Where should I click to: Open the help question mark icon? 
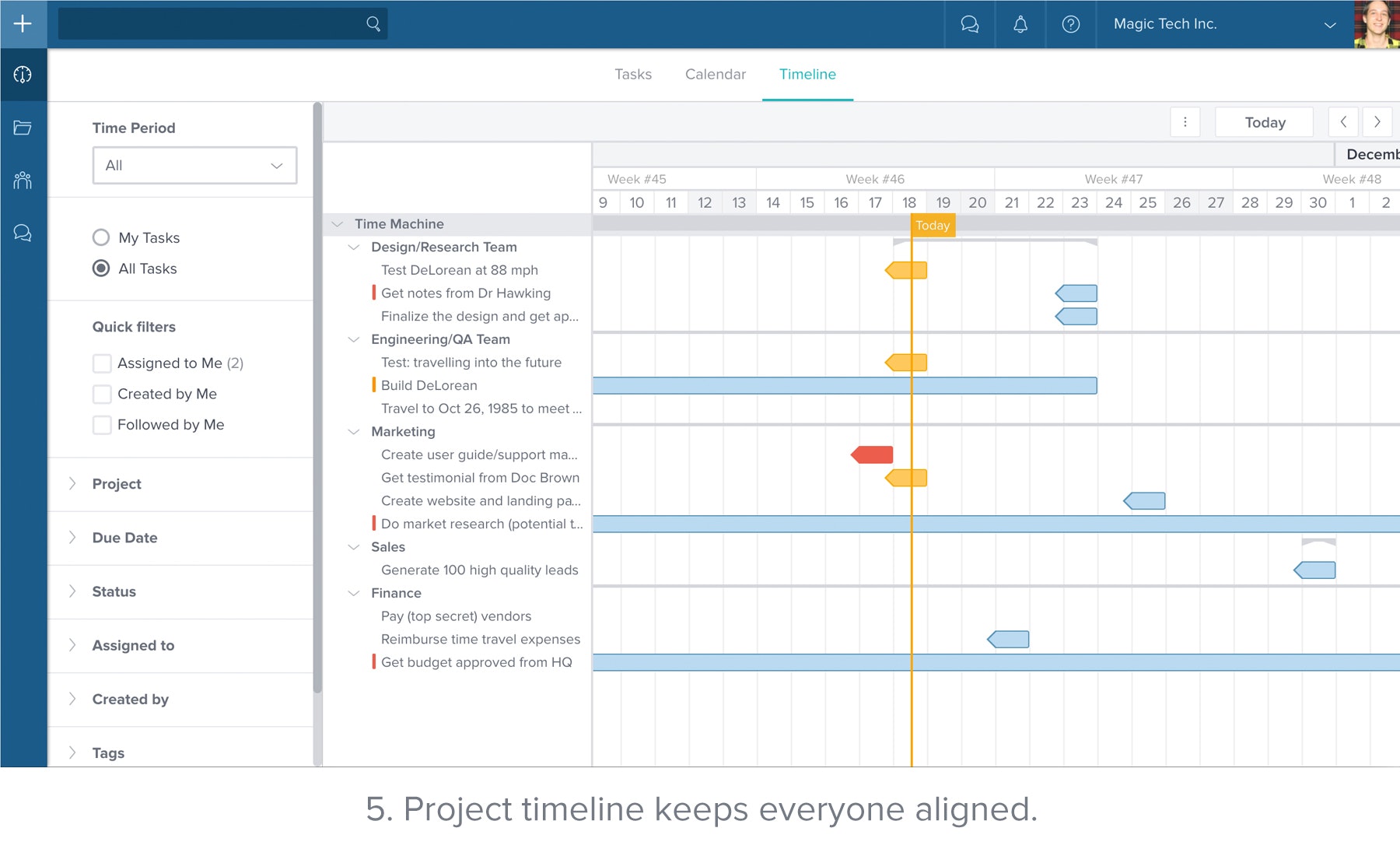pyautogui.click(x=1071, y=24)
